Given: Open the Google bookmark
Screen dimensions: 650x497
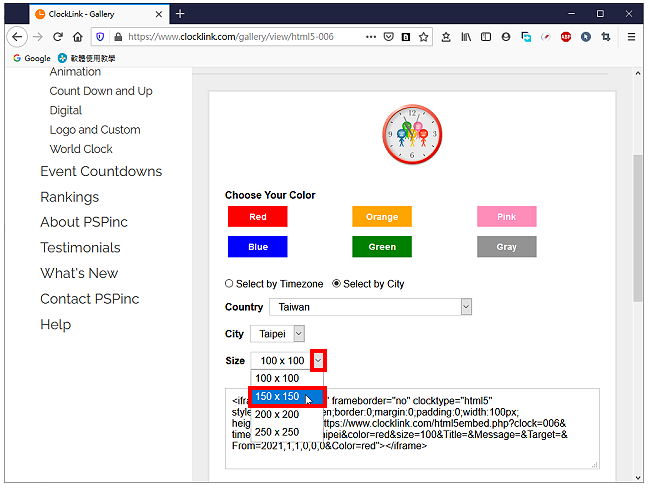Looking at the screenshot, I should pos(32,58).
